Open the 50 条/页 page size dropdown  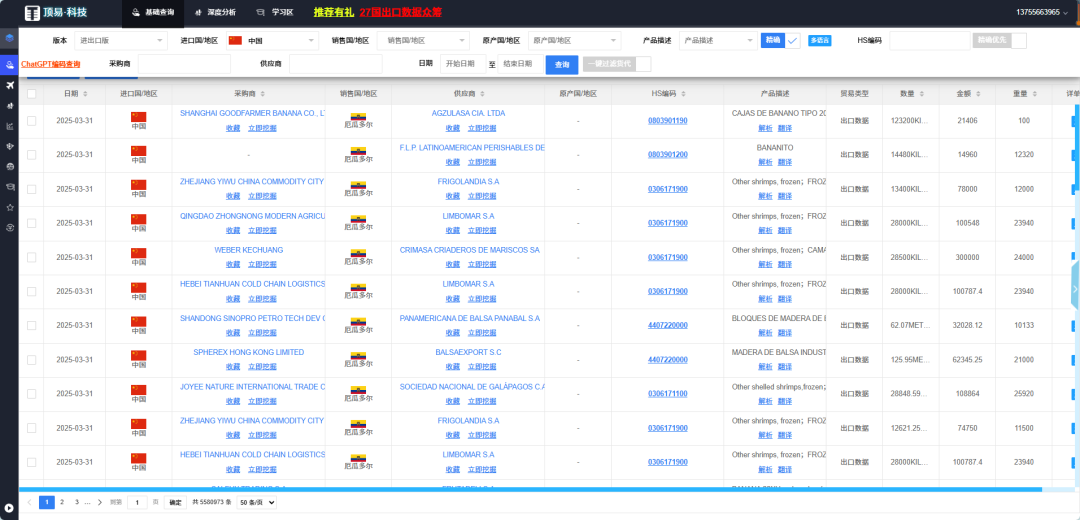pyautogui.click(x=256, y=503)
